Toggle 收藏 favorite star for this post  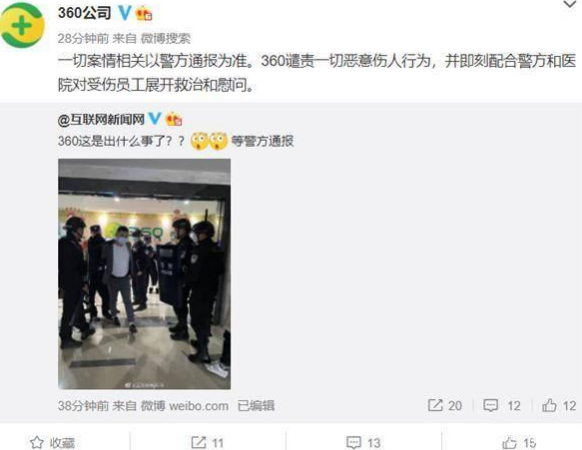pyautogui.click(x=52, y=443)
